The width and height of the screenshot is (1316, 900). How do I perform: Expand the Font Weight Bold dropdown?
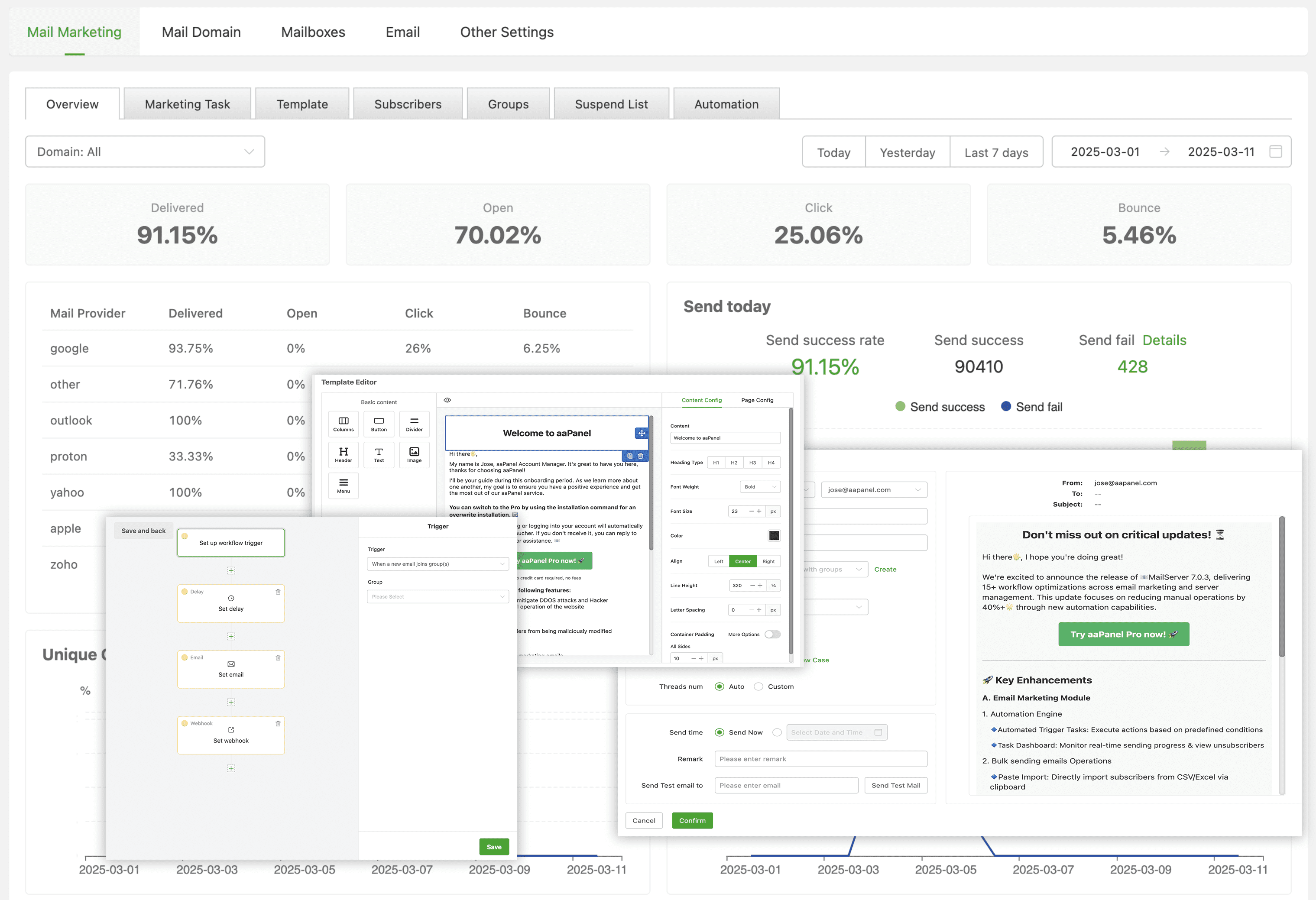(760, 487)
